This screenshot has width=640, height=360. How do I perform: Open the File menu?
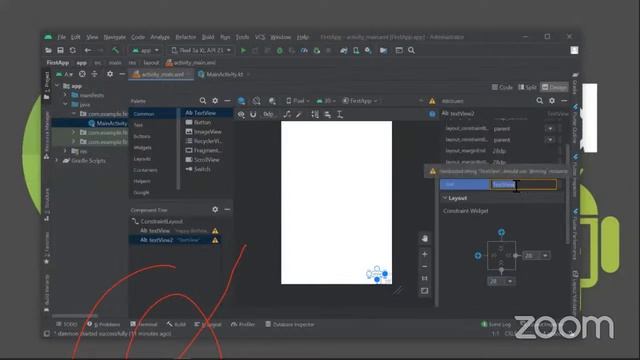click(61, 37)
